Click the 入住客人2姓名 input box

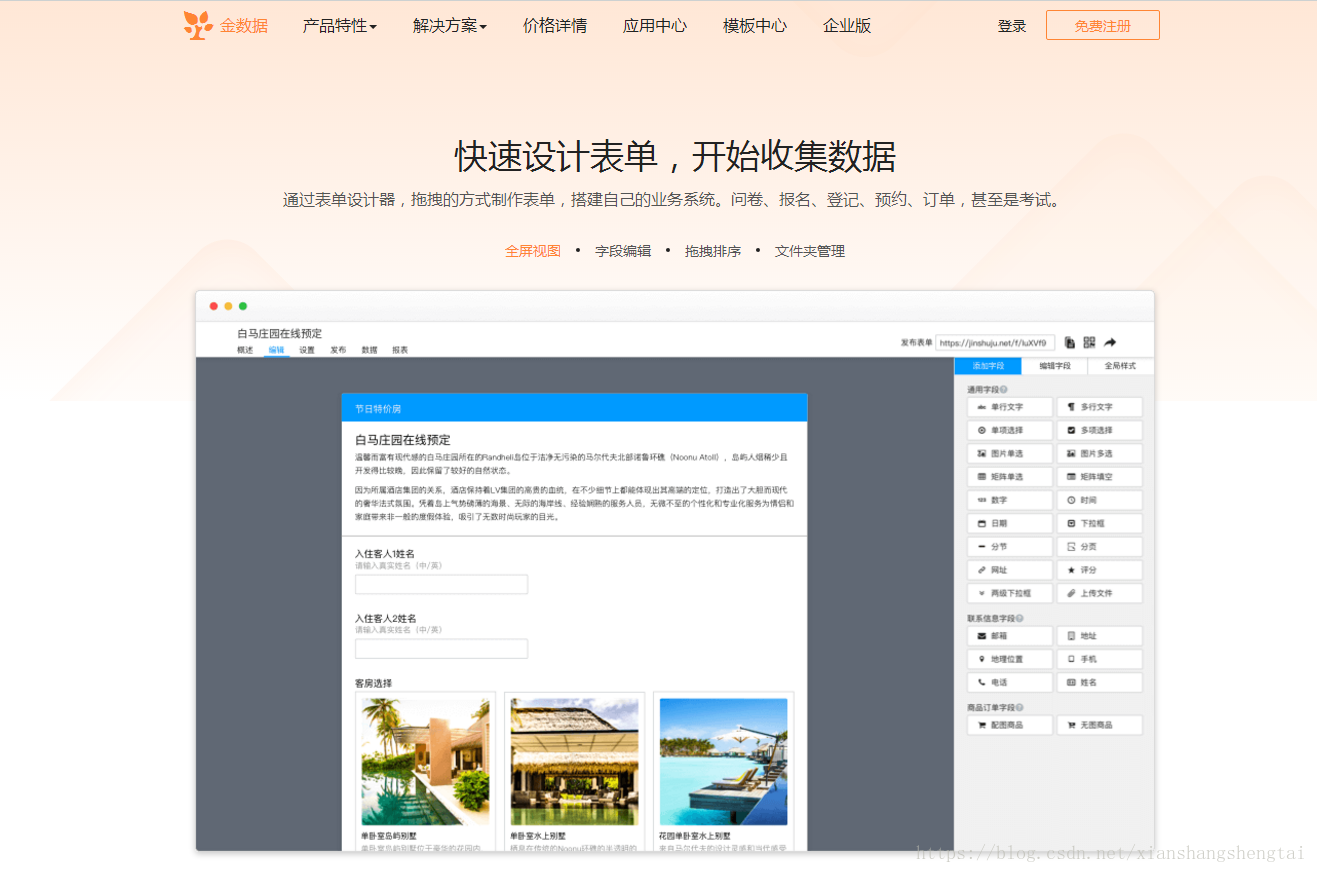[441, 649]
